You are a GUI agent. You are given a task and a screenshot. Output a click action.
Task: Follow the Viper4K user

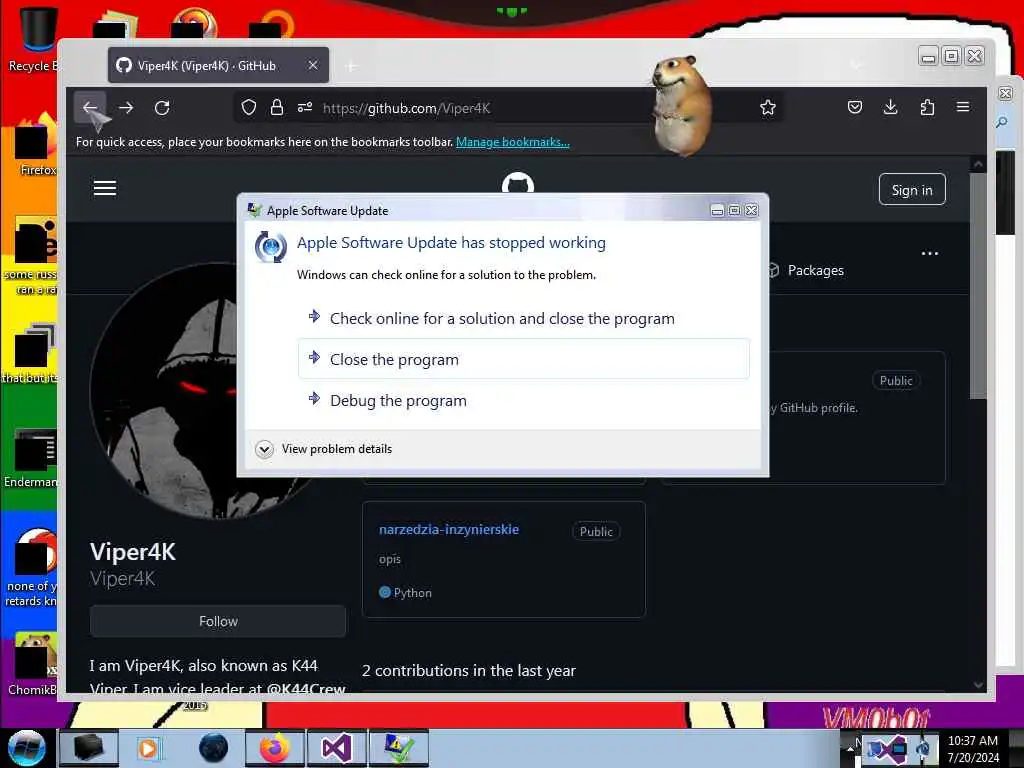tap(218, 621)
